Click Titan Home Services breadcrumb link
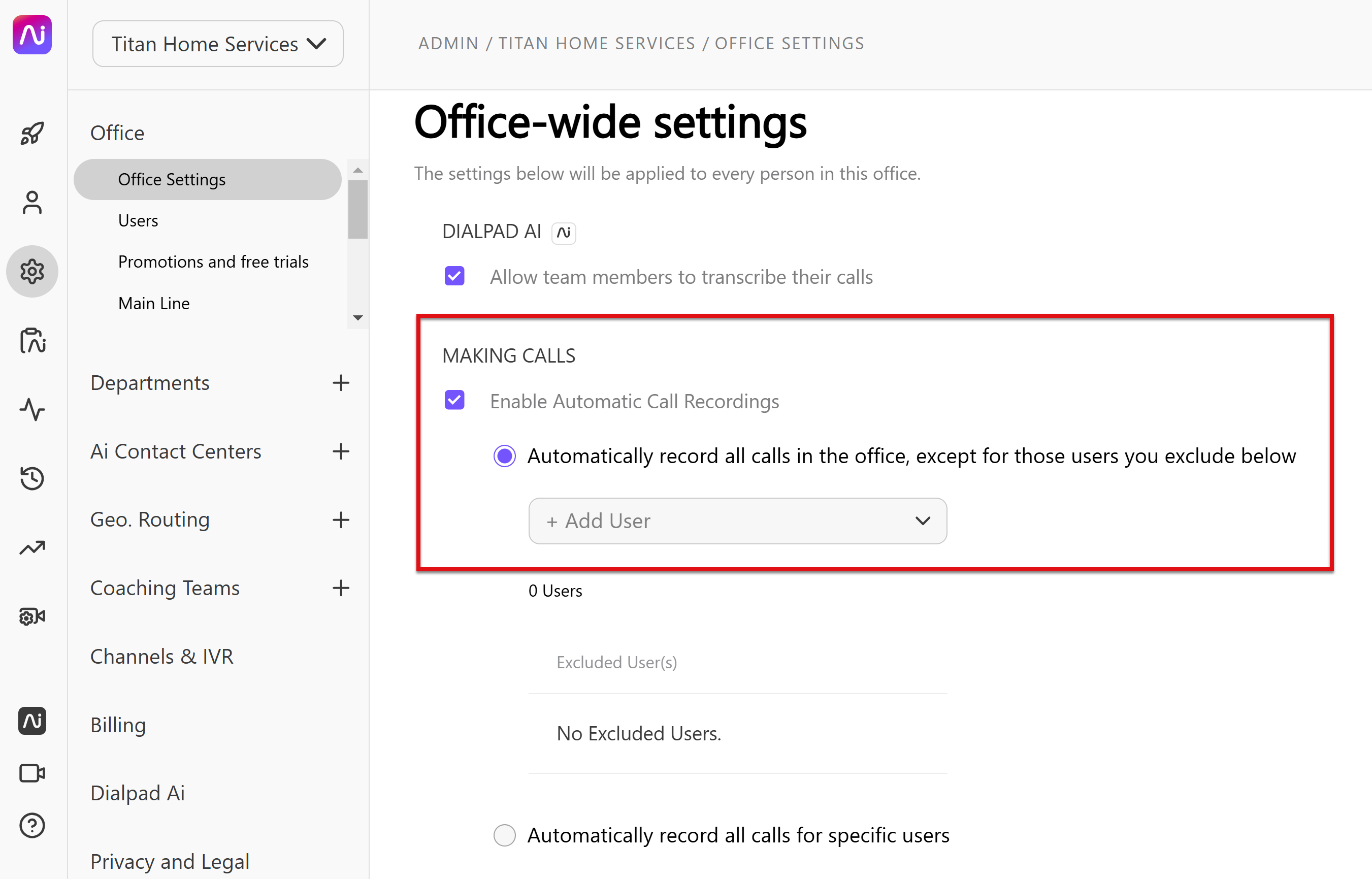 pyautogui.click(x=597, y=43)
